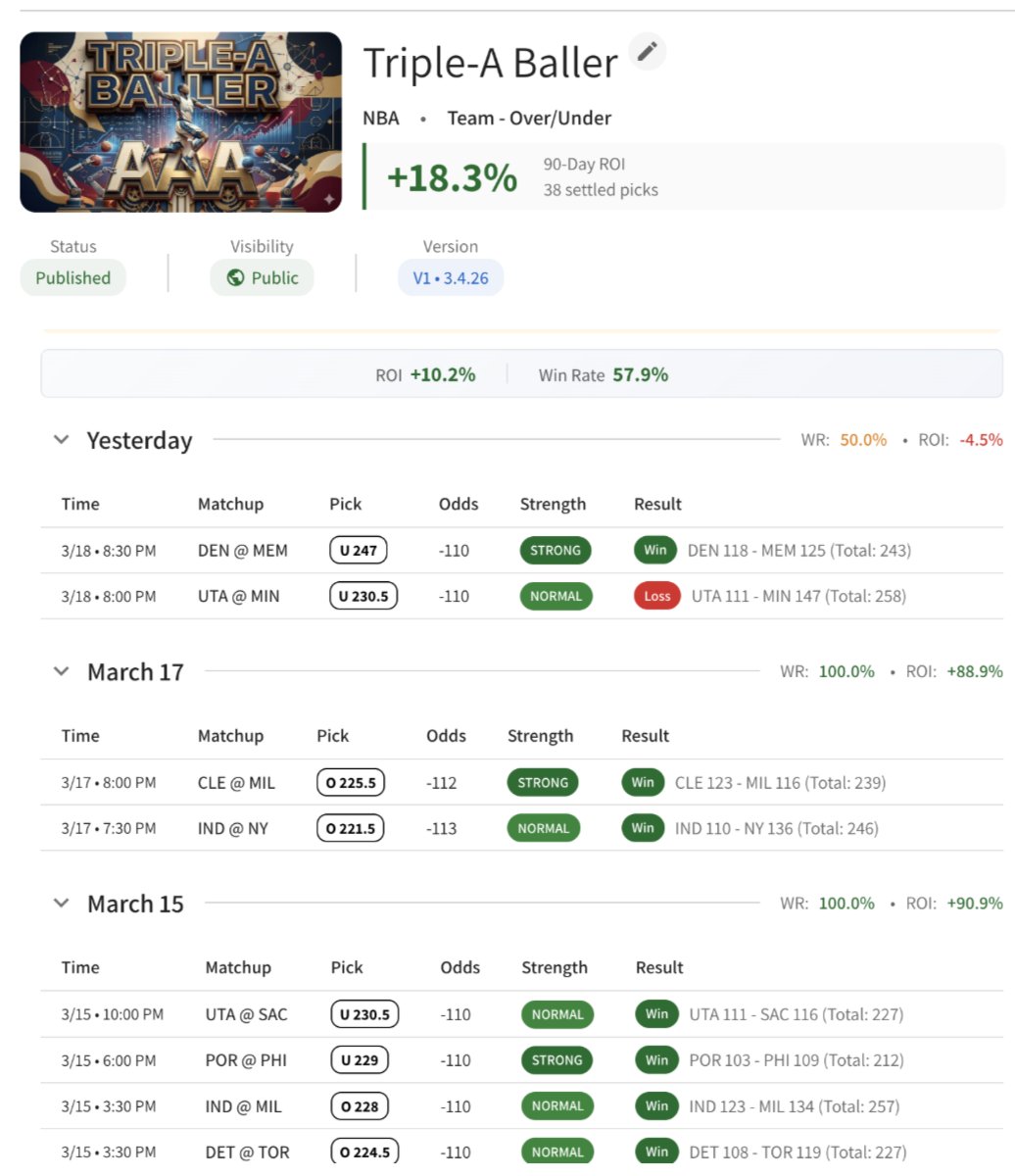The height and width of the screenshot is (1176, 1015).
Task: Select the O 224.5 pick for DET @ TOR
Action: click(364, 1151)
